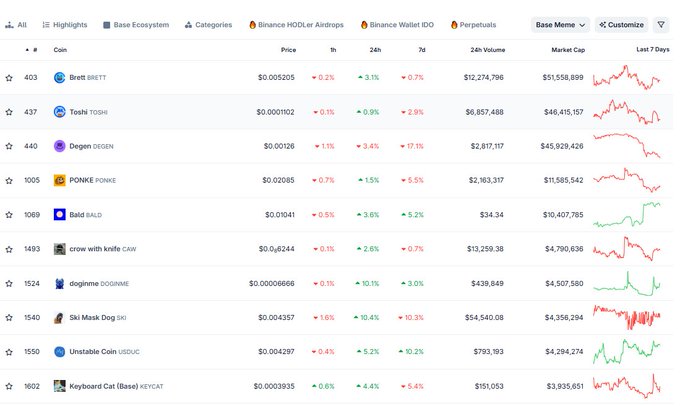Click the Categories icon

[188, 25]
